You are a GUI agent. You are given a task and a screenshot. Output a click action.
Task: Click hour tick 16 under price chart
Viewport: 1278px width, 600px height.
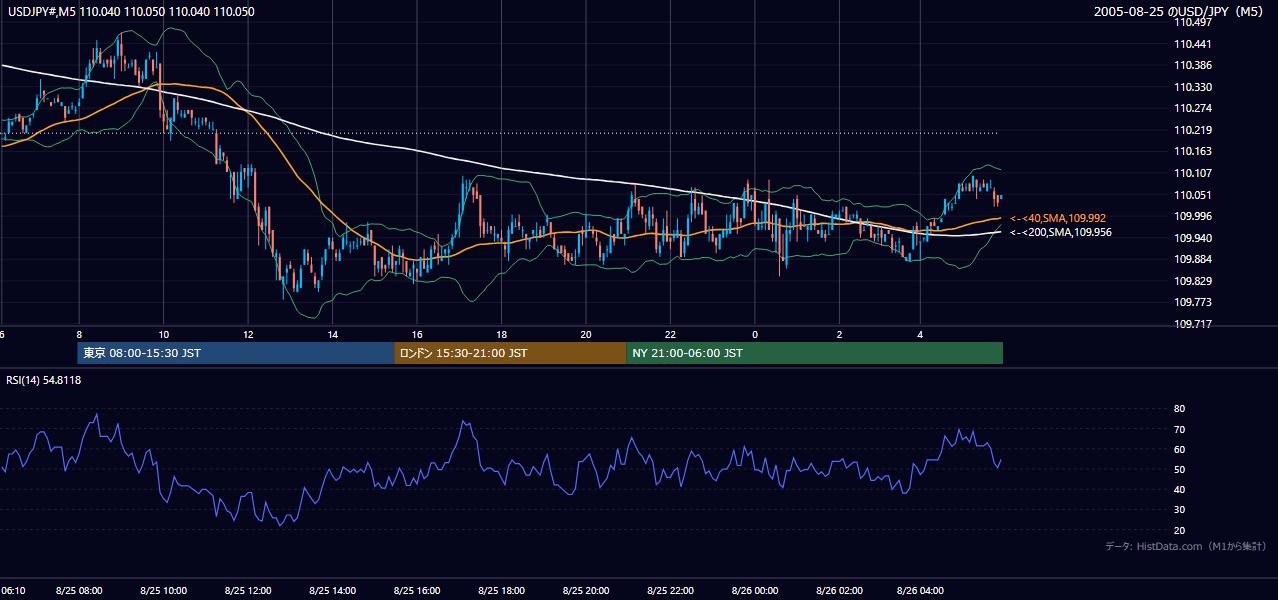[x=417, y=334]
